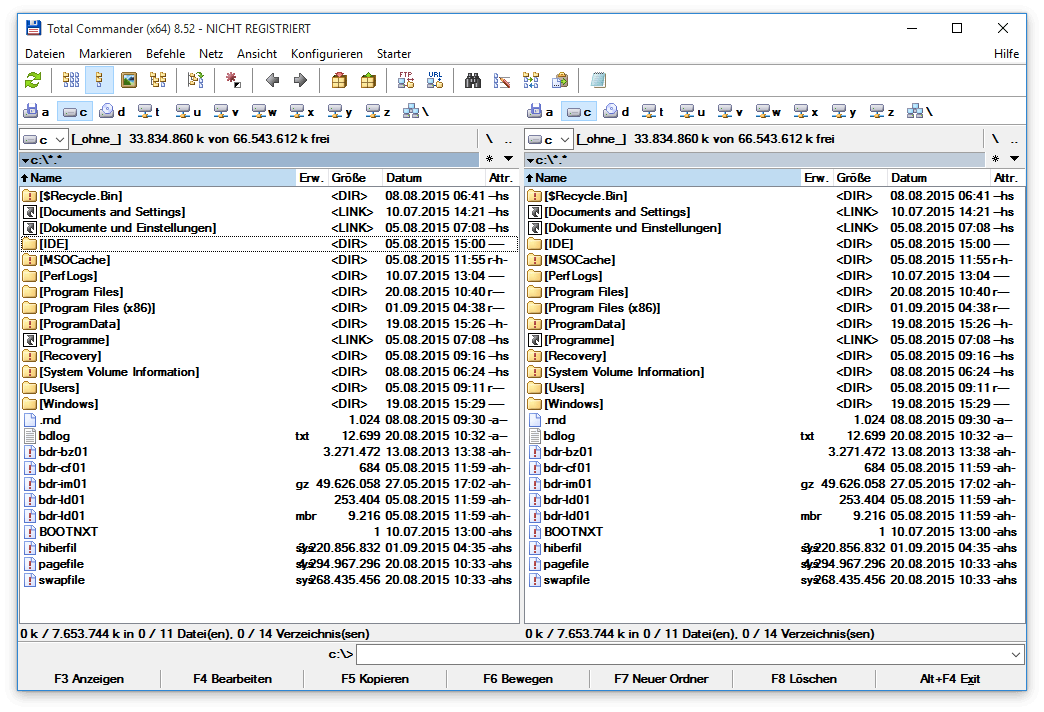Open network neighborhood in left drive bar
Viewport: 1044px width, 712px height.
coord(416,112)
